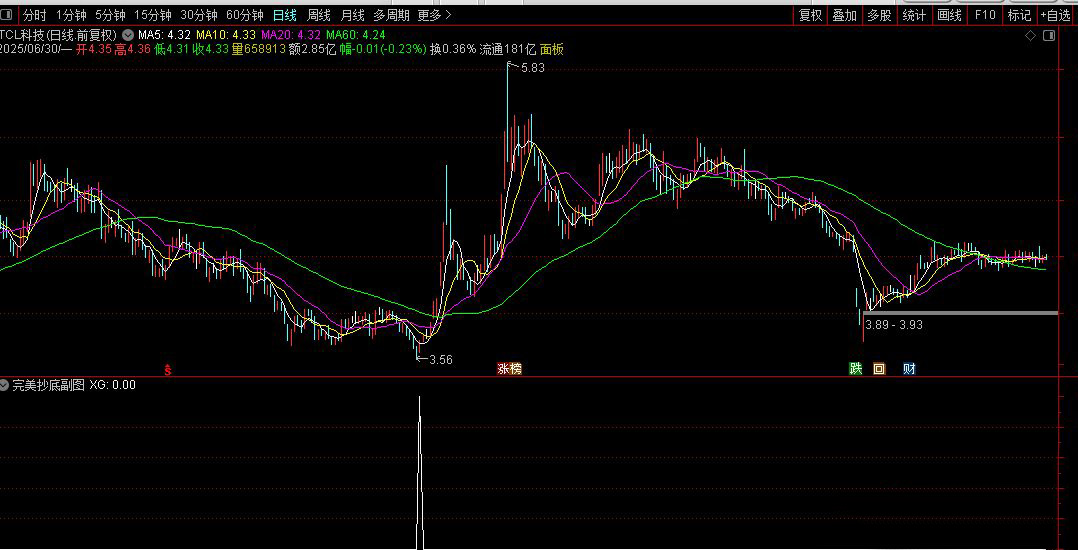Click the panel toggle icon at toolbar left

6,15
